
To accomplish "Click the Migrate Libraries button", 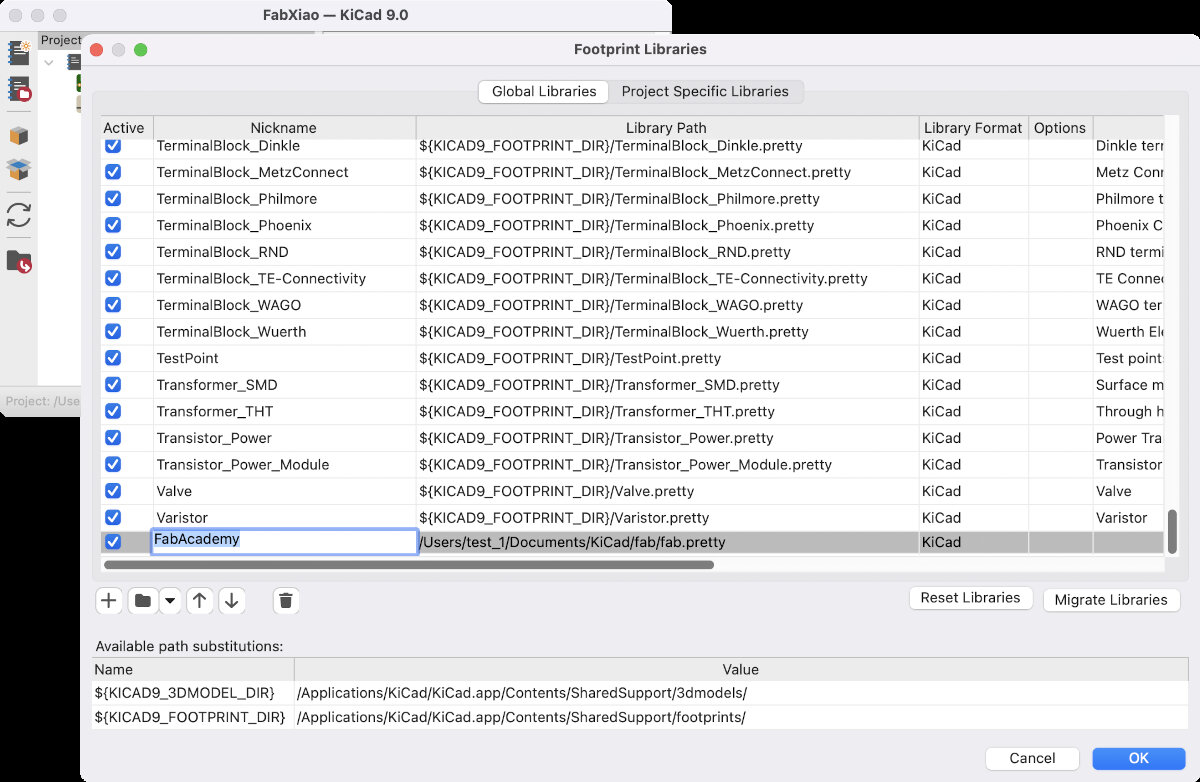I will [x=1111, y=600].
